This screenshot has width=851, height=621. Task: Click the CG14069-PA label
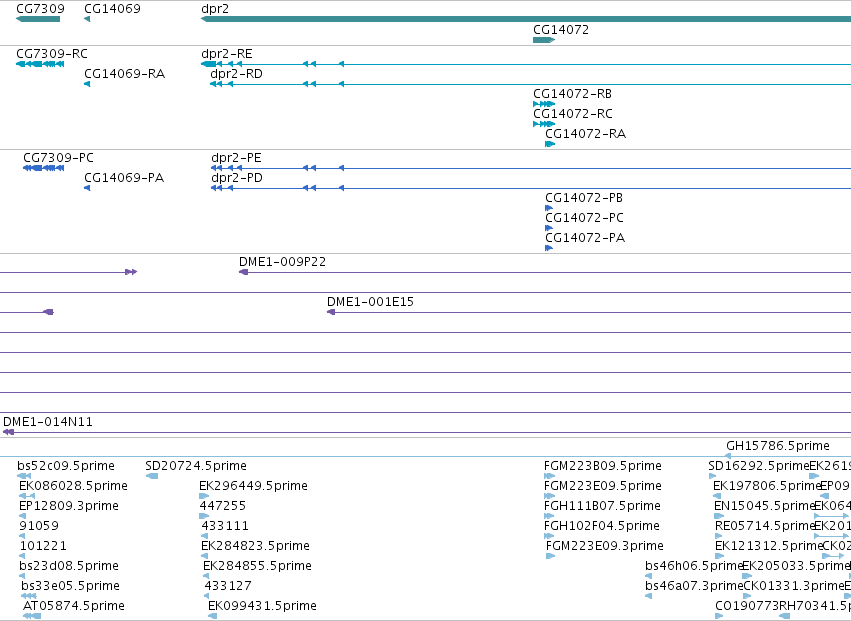(124, 178)
